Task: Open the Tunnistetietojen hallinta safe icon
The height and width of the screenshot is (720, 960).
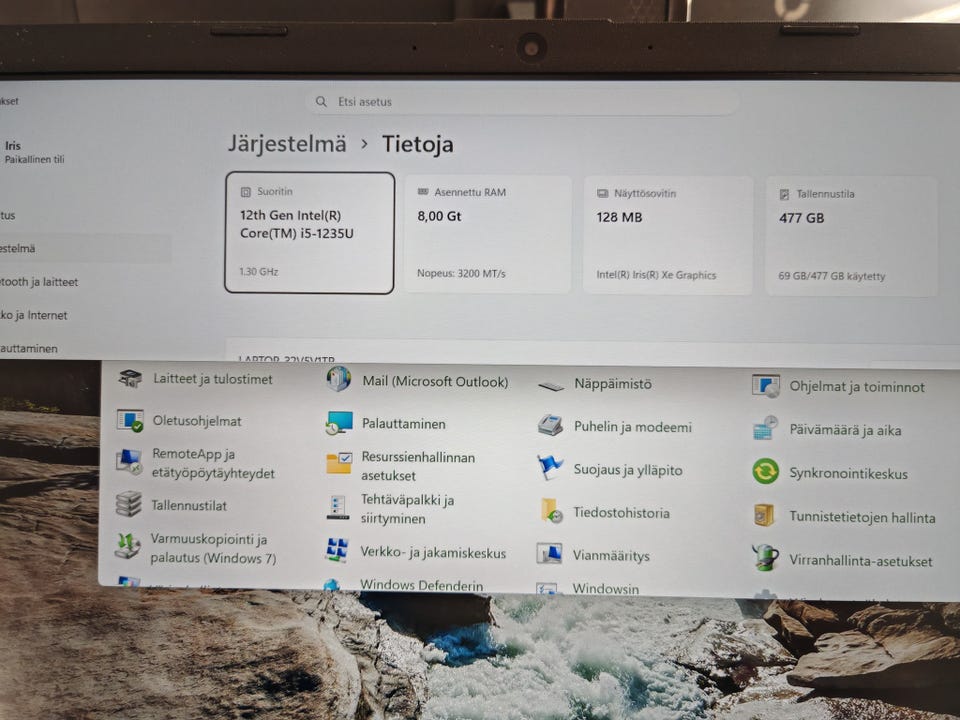Action: [764, 515]
